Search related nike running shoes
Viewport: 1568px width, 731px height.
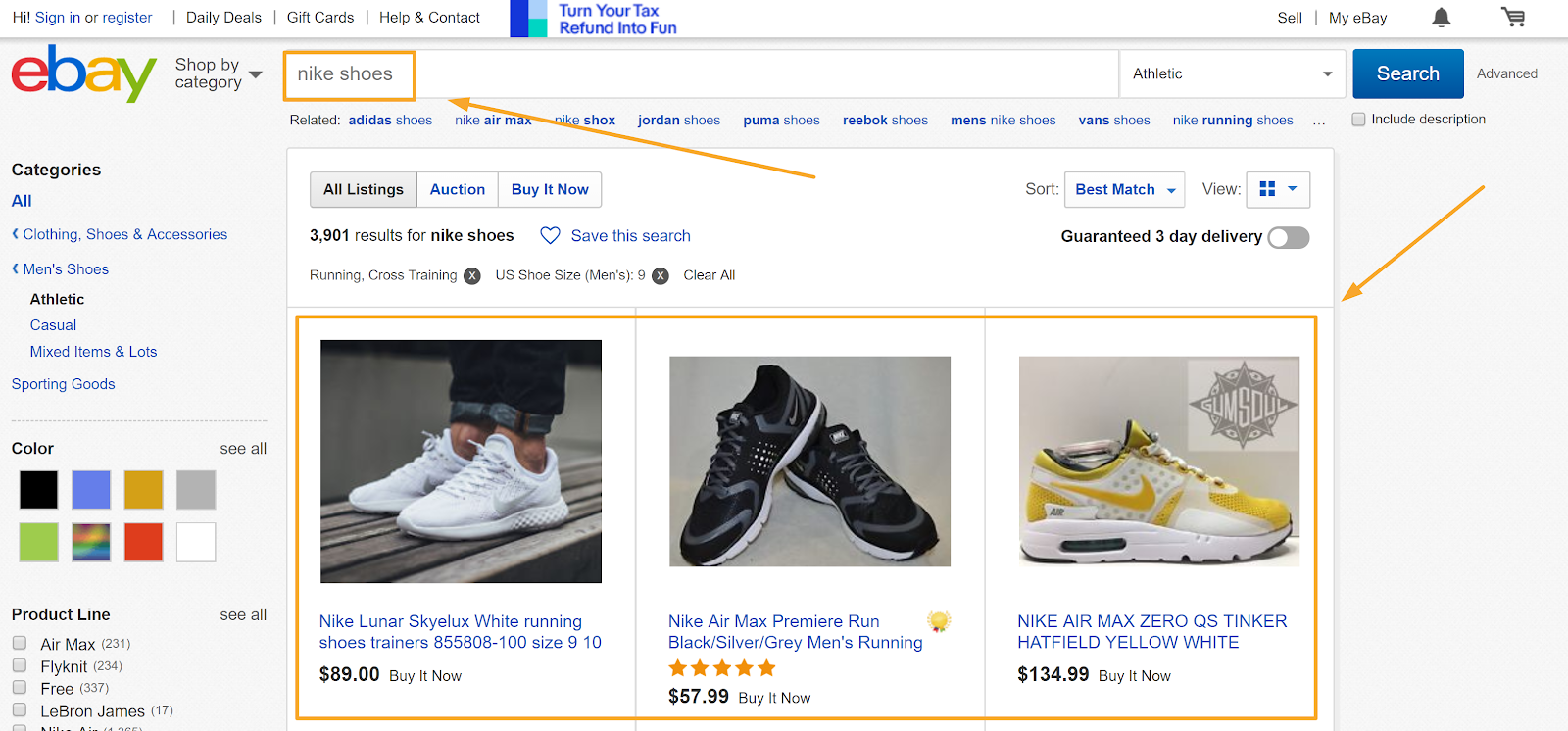[x=1233, y=121]
